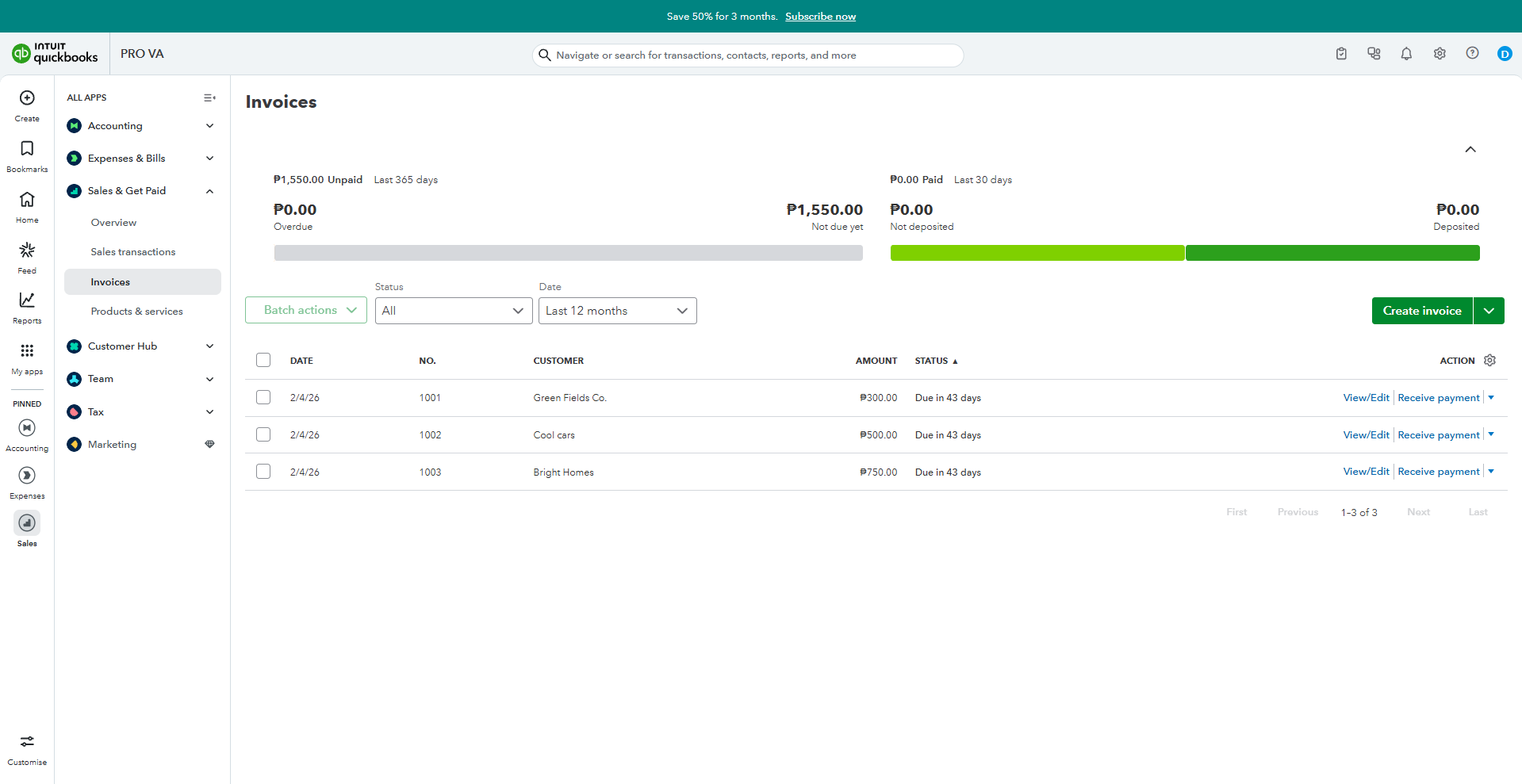Open the Status filter dropdown
The height and width of the screenshot is (784, 1522).
pos(454,311)
